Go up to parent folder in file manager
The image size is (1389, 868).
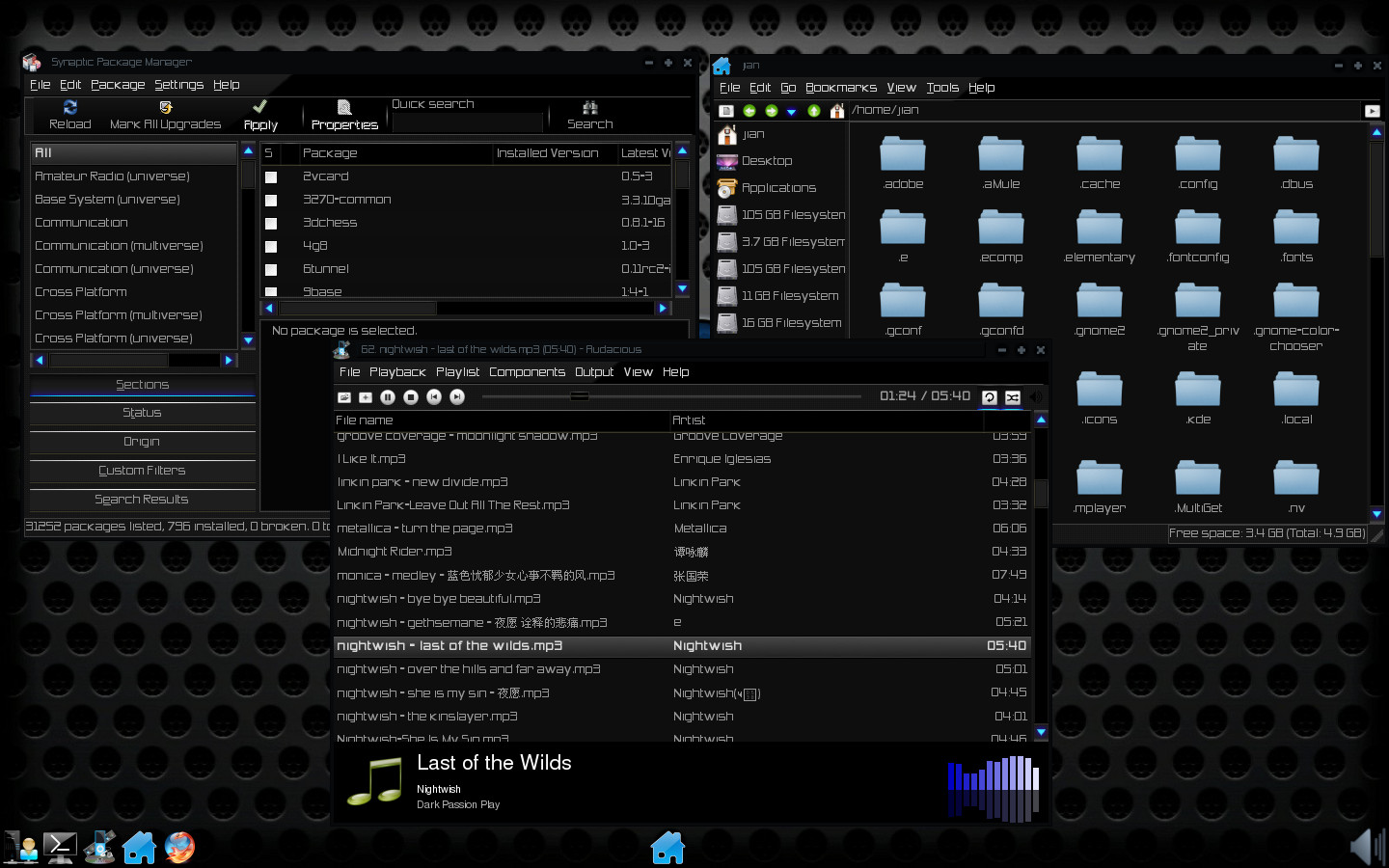pyautogui.click(x=813, y=111)
